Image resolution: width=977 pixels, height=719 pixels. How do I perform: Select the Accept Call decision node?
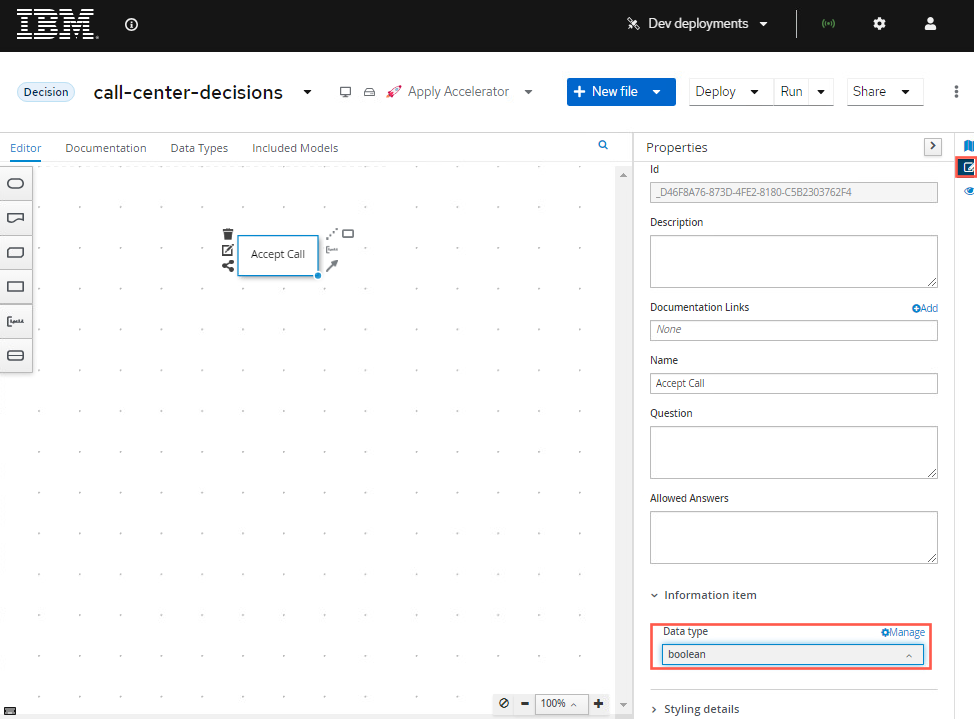(x=278, y=254)
